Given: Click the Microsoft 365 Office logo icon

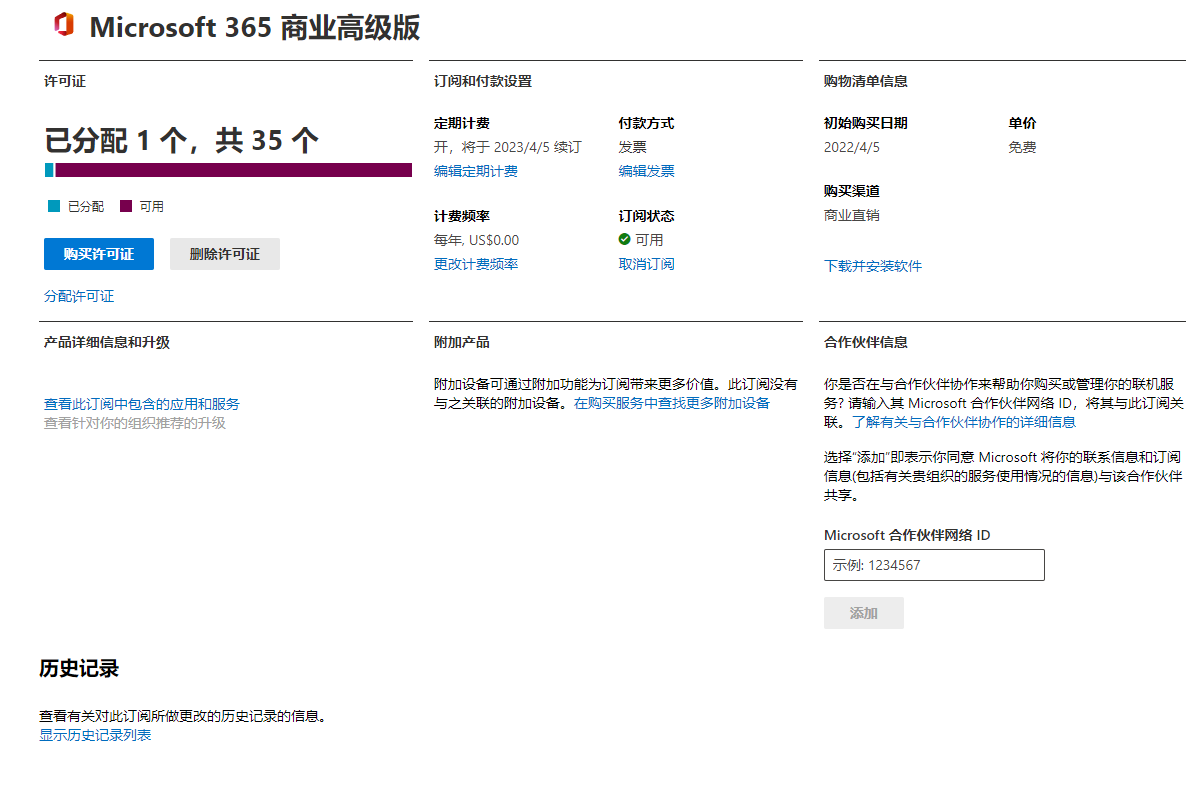Looking at the screenshot, I should tap(65, 26).
